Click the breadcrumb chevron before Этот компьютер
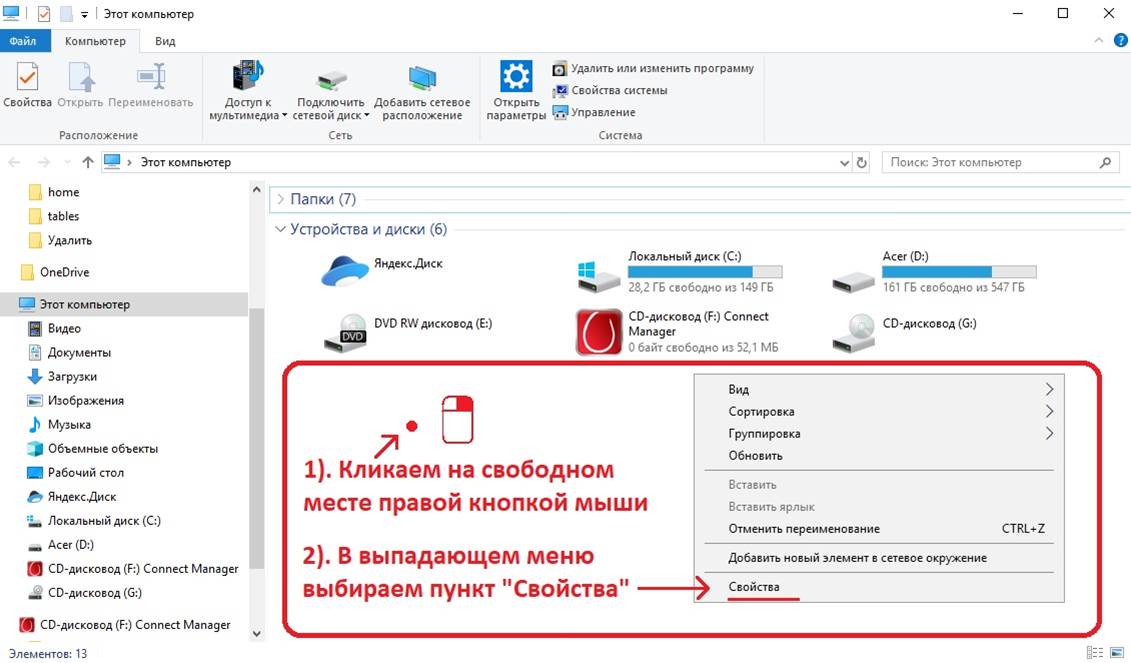The image size is (1131, 663). pos(129,163)
